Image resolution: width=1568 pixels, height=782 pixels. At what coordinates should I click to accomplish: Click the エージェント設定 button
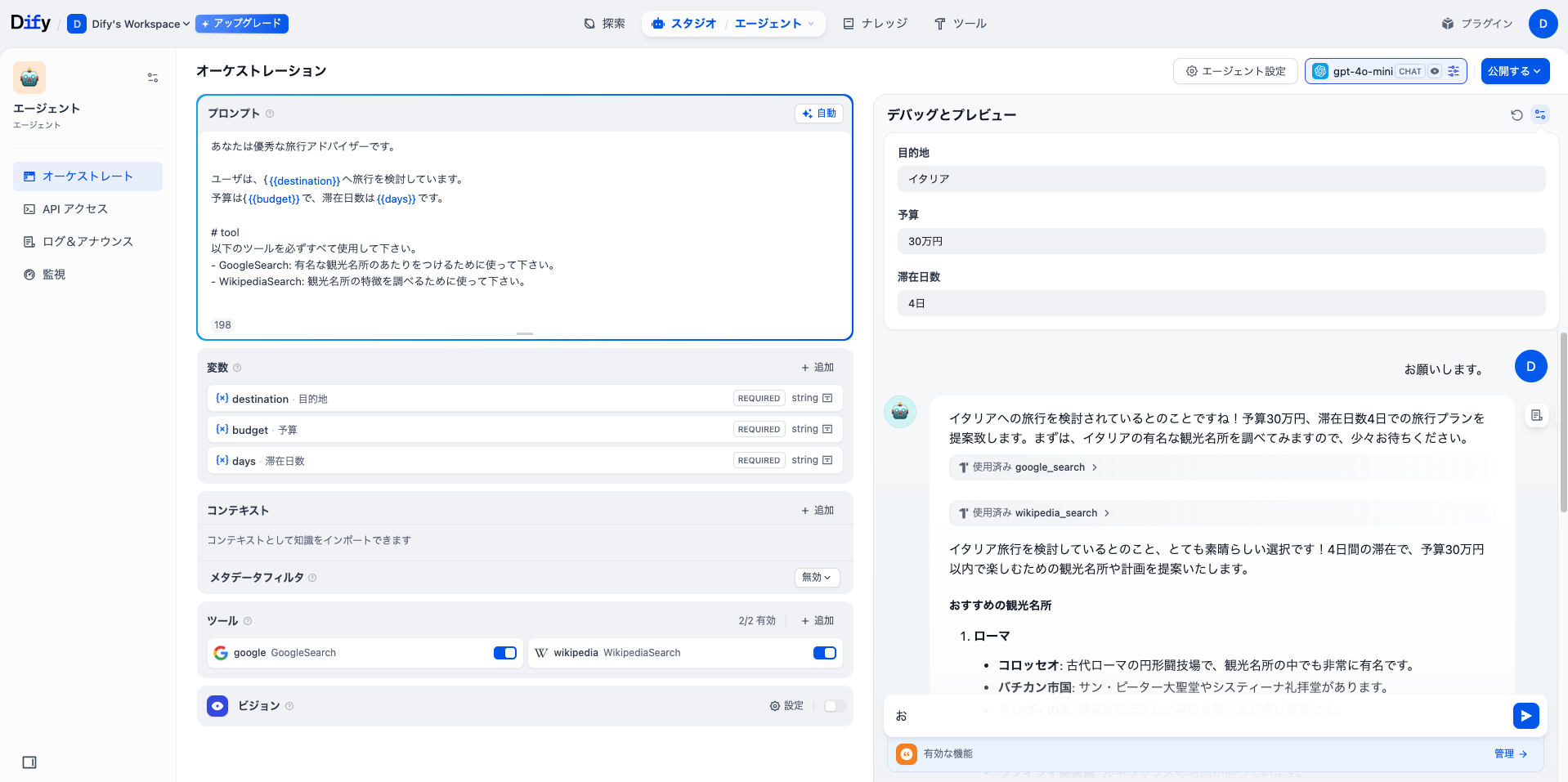pyautogui.click(x=1234, y=71)
